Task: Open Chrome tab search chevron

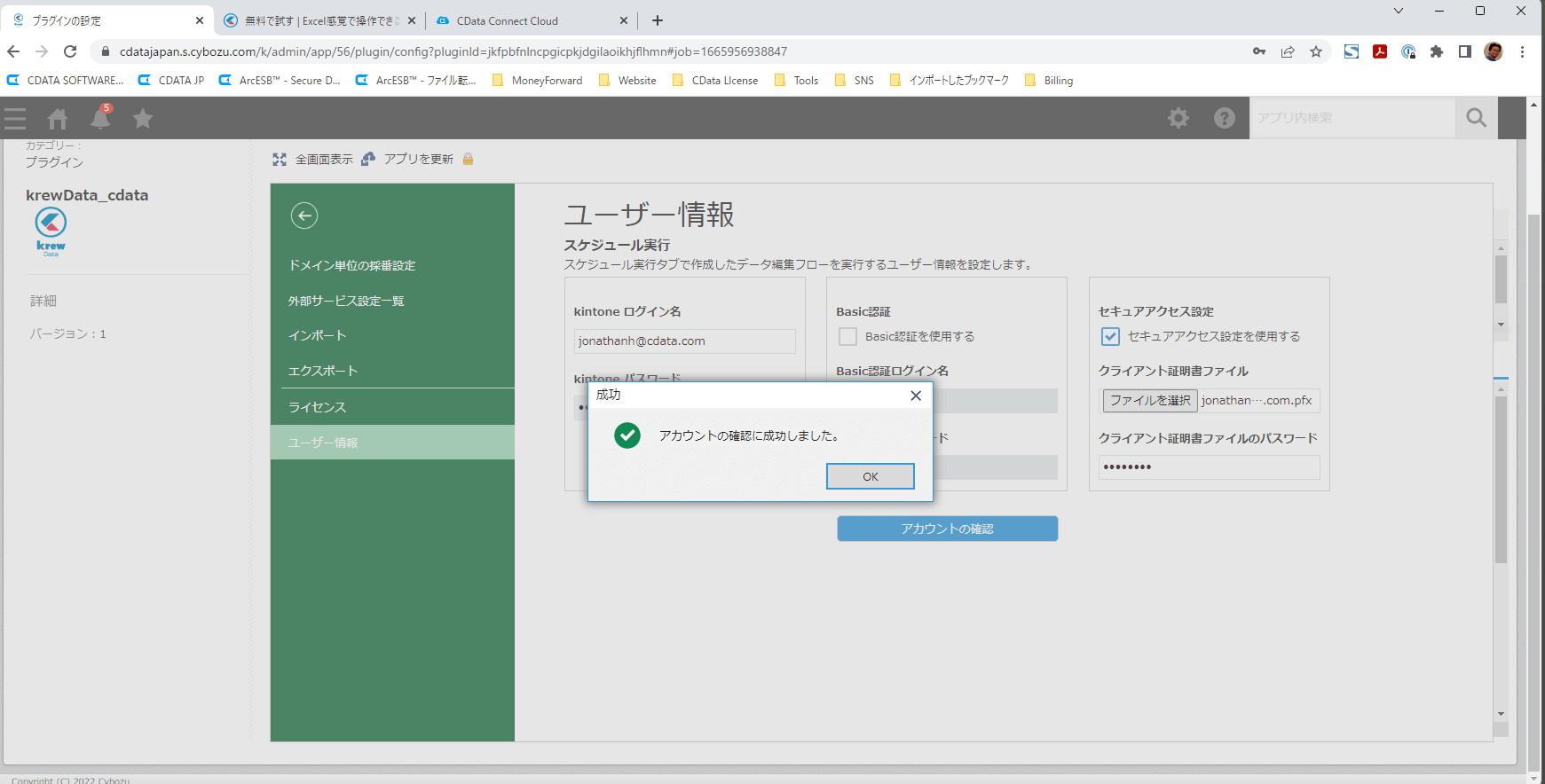Action: (x=1398, y=12)
